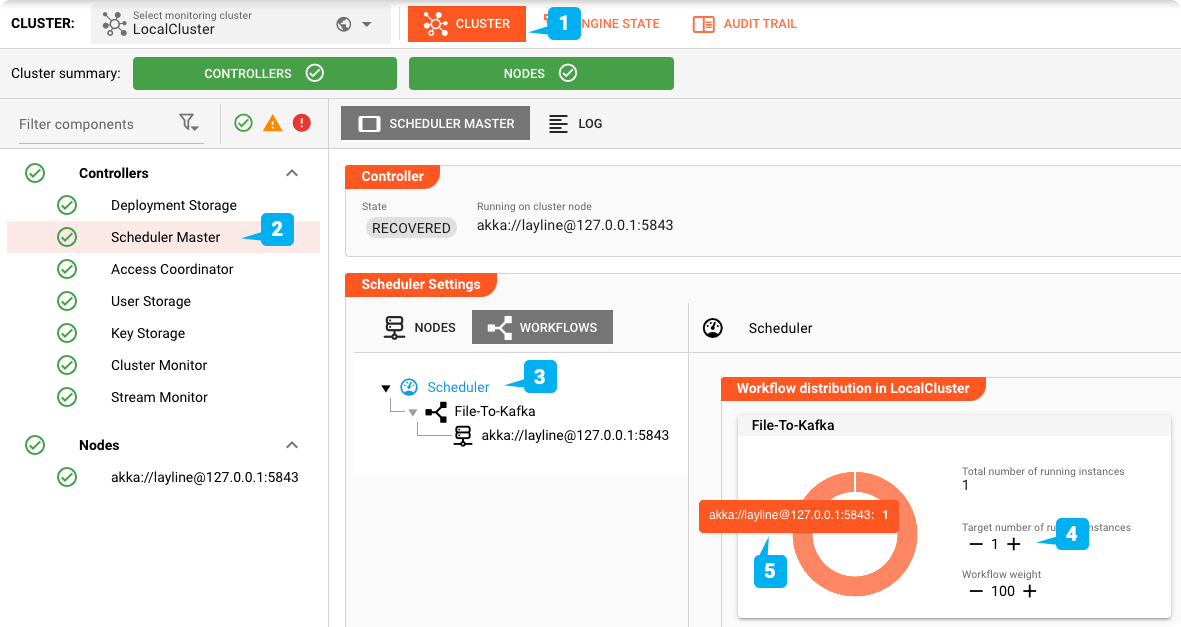
Task: Select Scheduler Master in the components list
Action: tap(165, 237)
